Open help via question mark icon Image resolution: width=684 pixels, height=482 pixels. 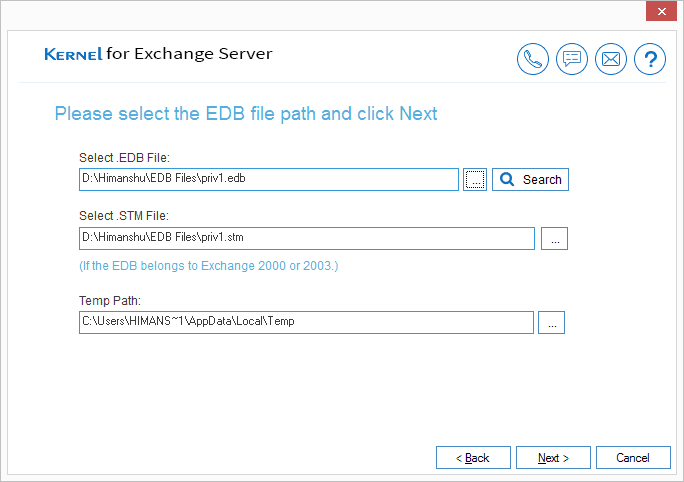tap(650, 59)
